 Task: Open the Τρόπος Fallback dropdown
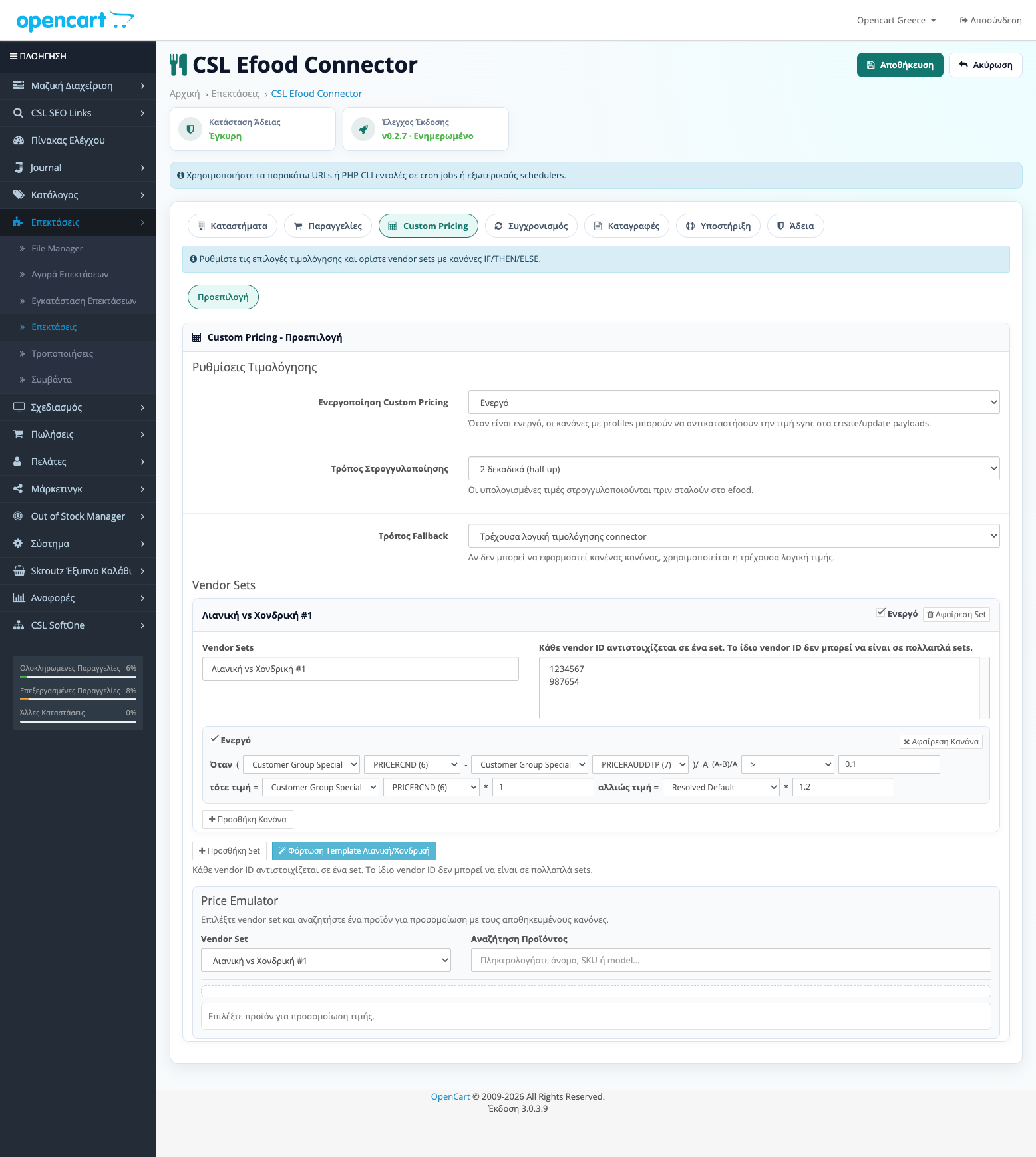point(734,536)
